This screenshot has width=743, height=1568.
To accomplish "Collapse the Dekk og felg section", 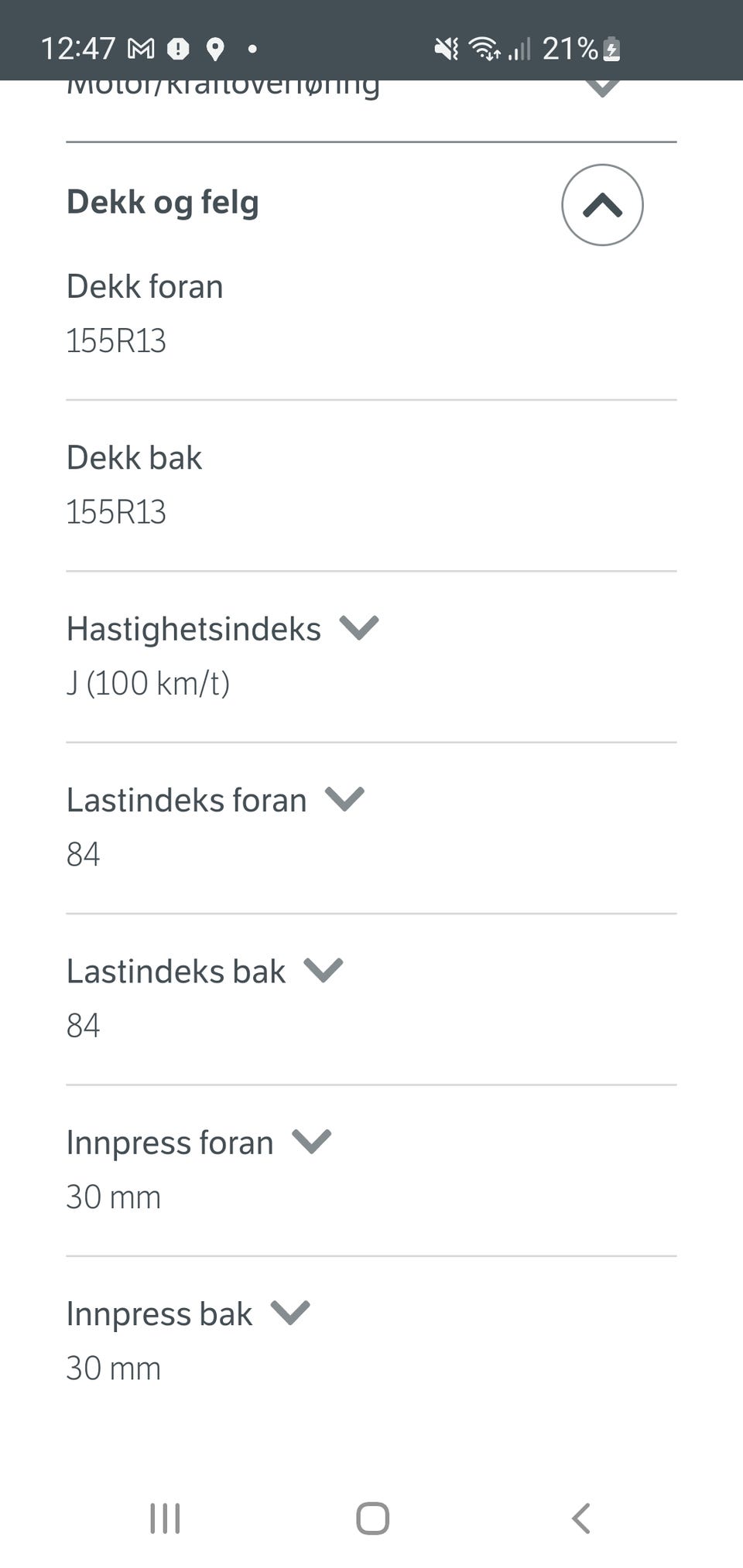I will coord(602,205).
